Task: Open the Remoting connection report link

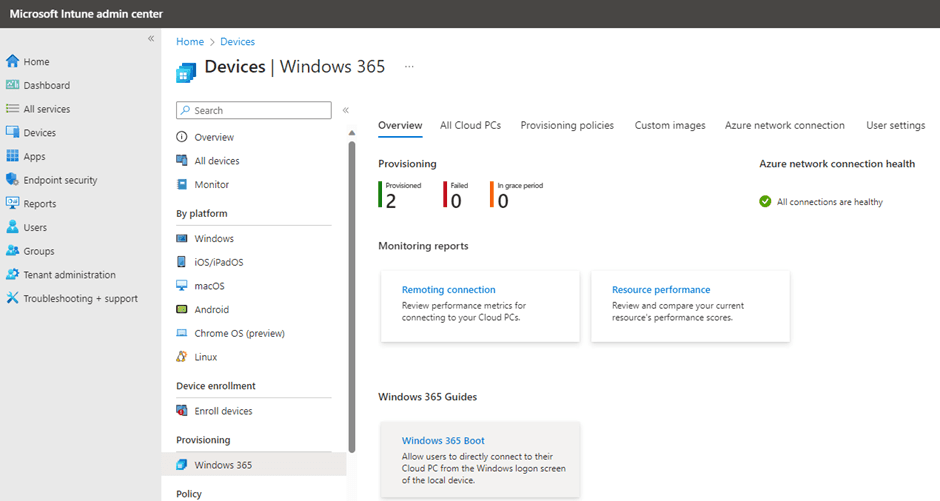Action: (x=448, y=289)
